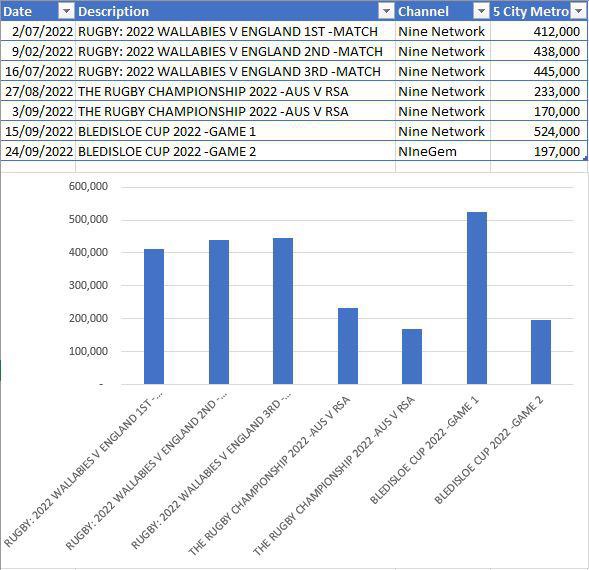This screenshot has width=589, height=570.
Task: Select cell Bledisloe Cup 2022 -Game 2
Action: coord(235,151)
